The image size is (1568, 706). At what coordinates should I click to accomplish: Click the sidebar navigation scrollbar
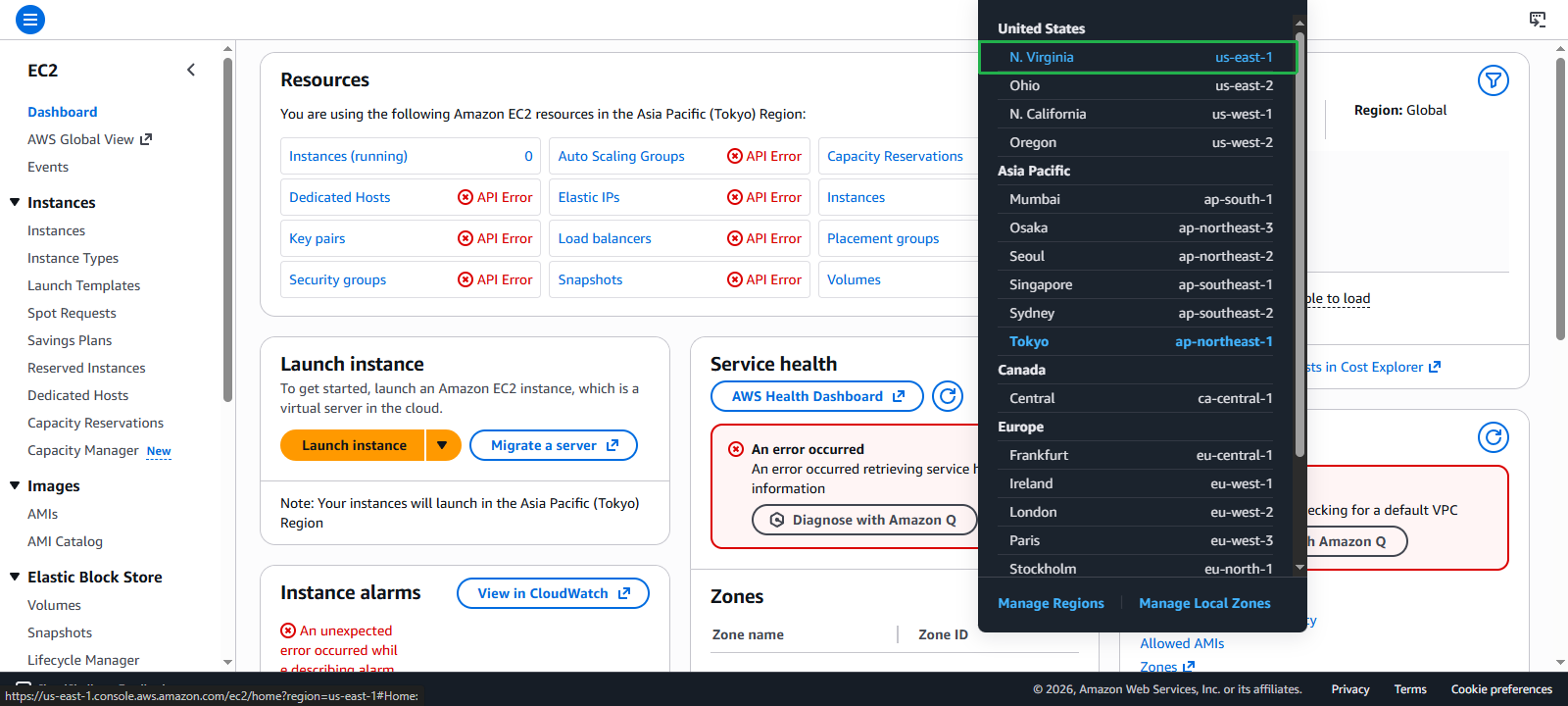tap(227, 230)
